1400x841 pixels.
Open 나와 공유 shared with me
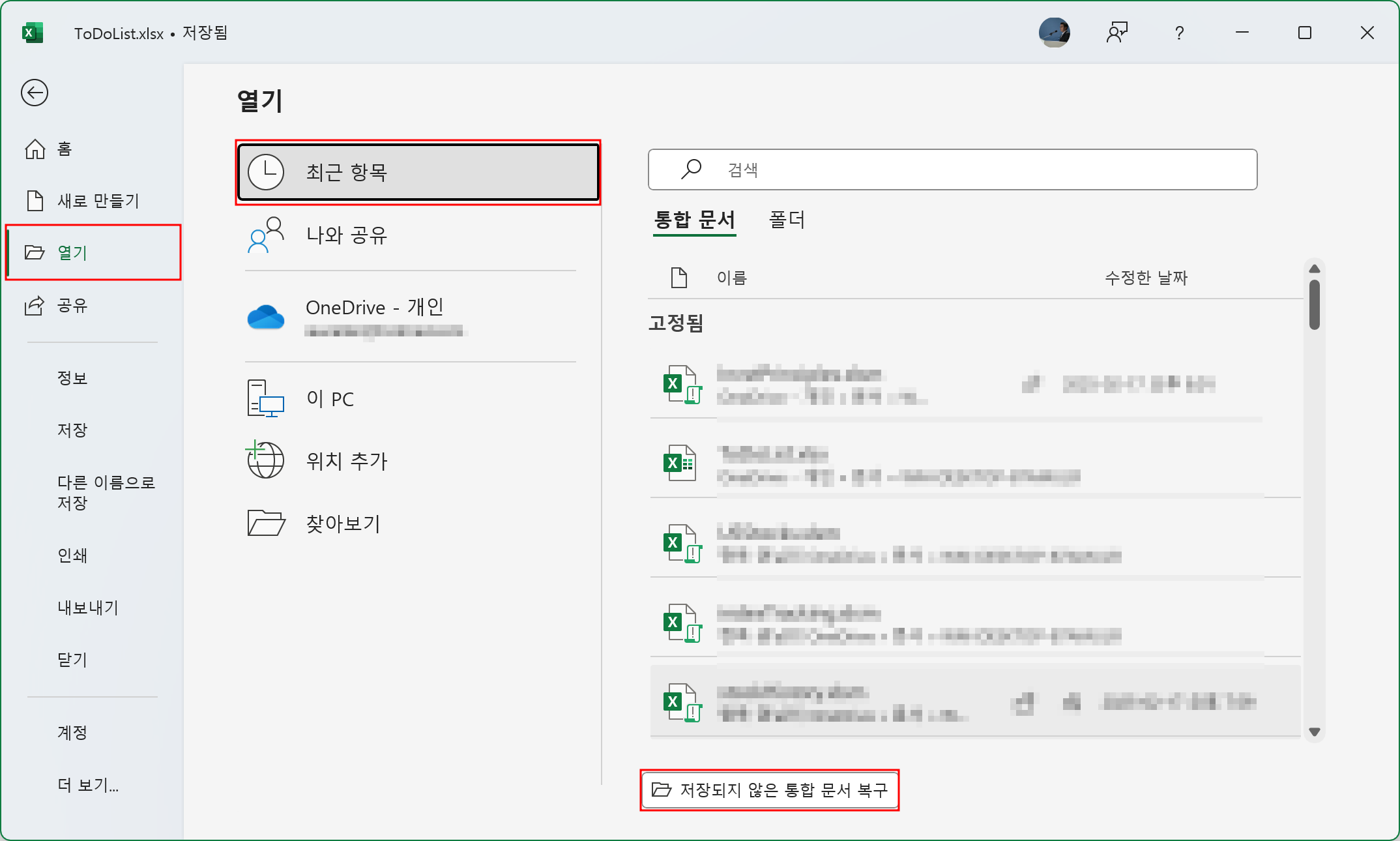tap(347, 235)
